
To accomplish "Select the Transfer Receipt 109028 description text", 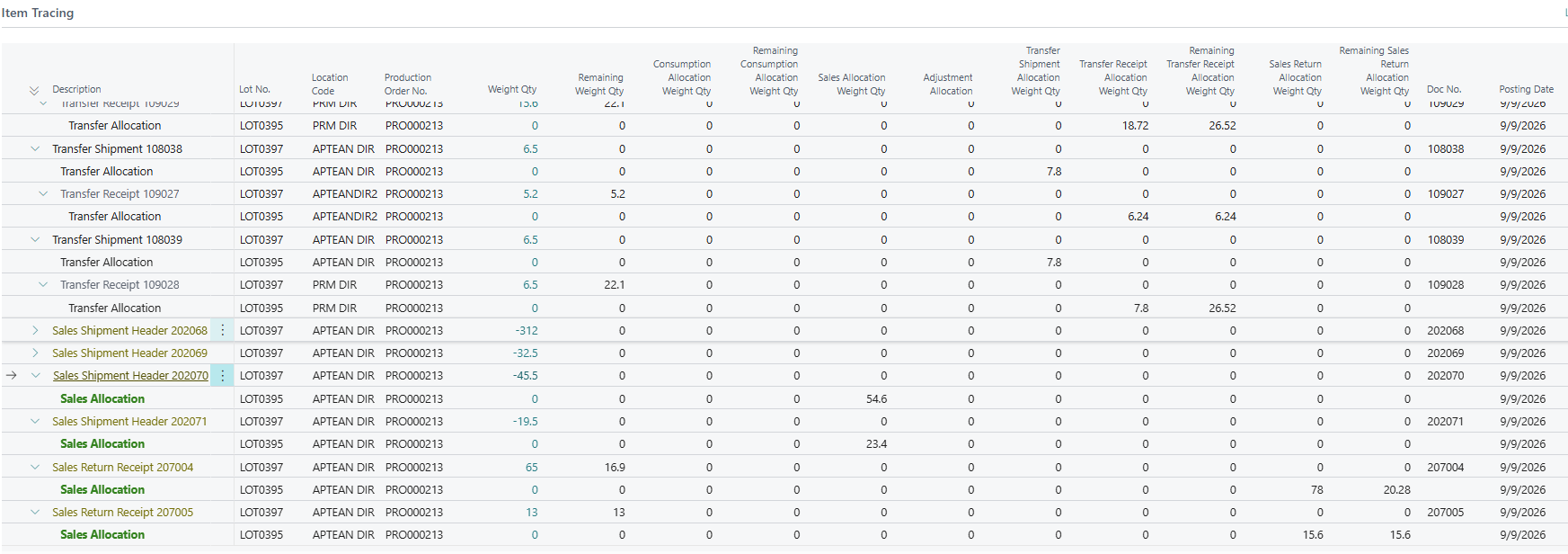I will [120, 284].
